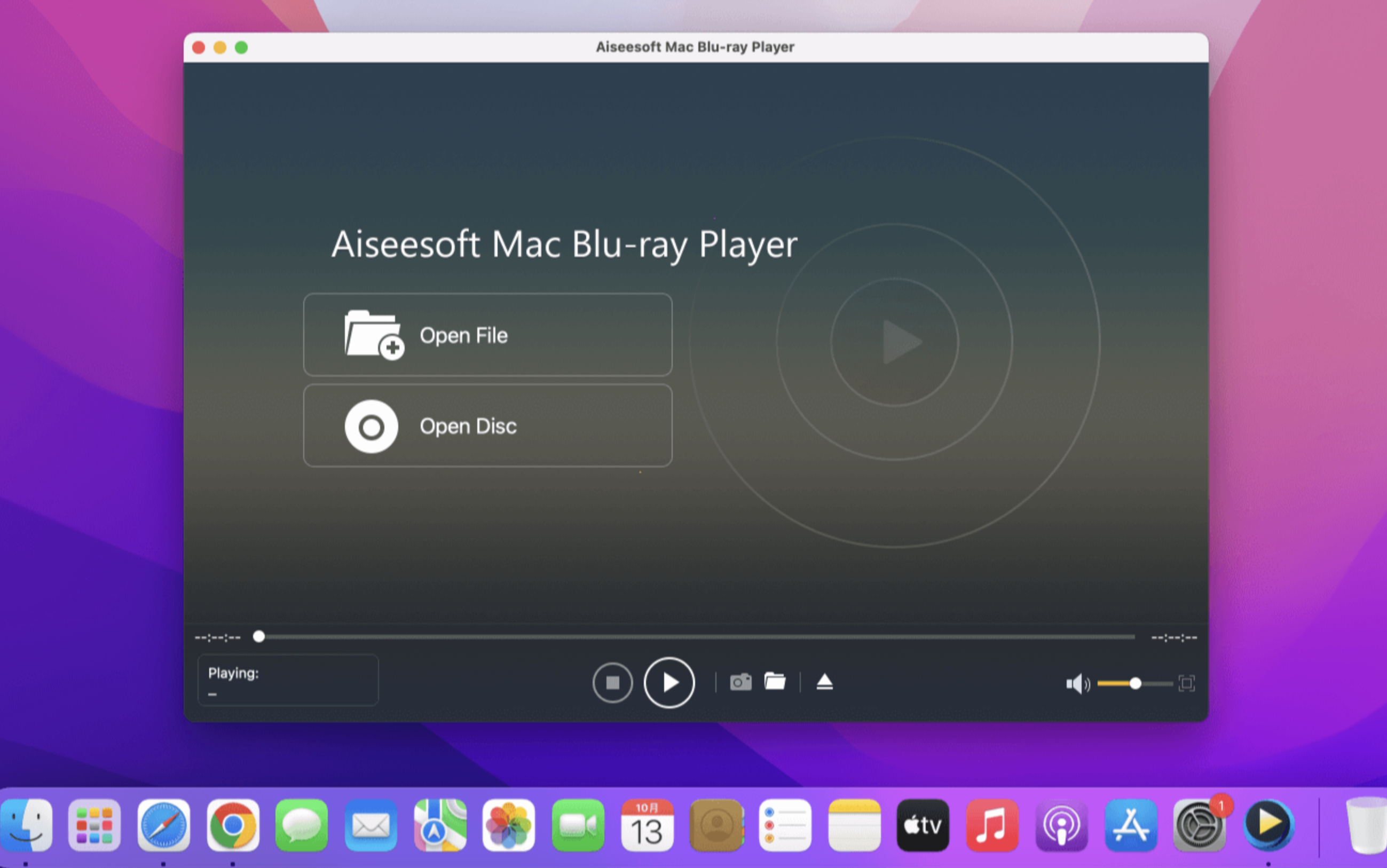This screenshot has width=1387, height=868.
Task: Click the playback progress bar
Action: point(695,637)
